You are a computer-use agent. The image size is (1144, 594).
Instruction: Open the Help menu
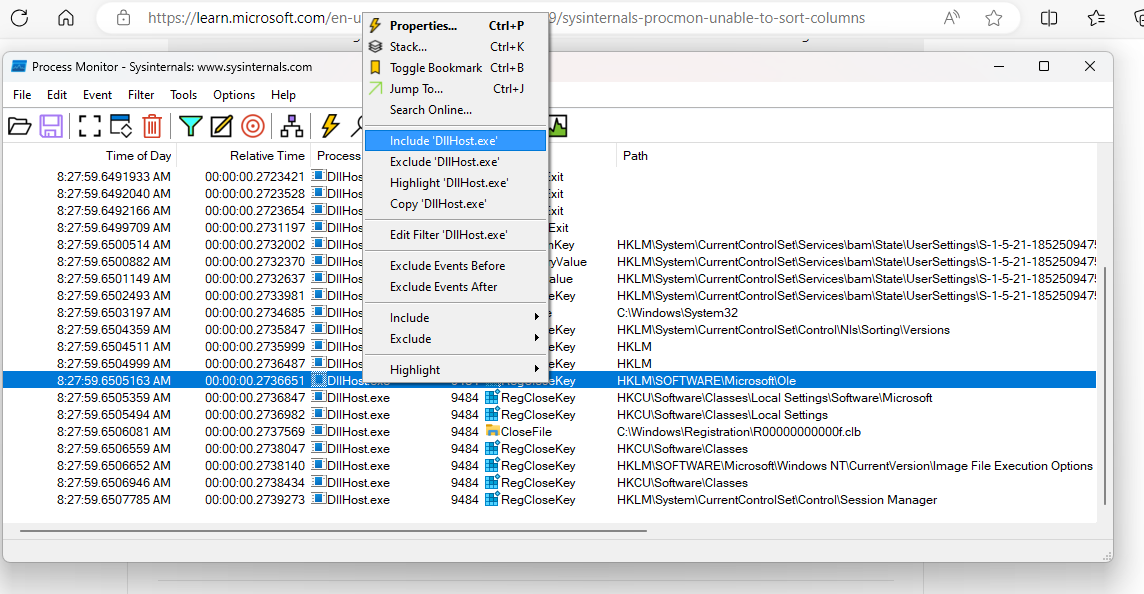point(283,95)
